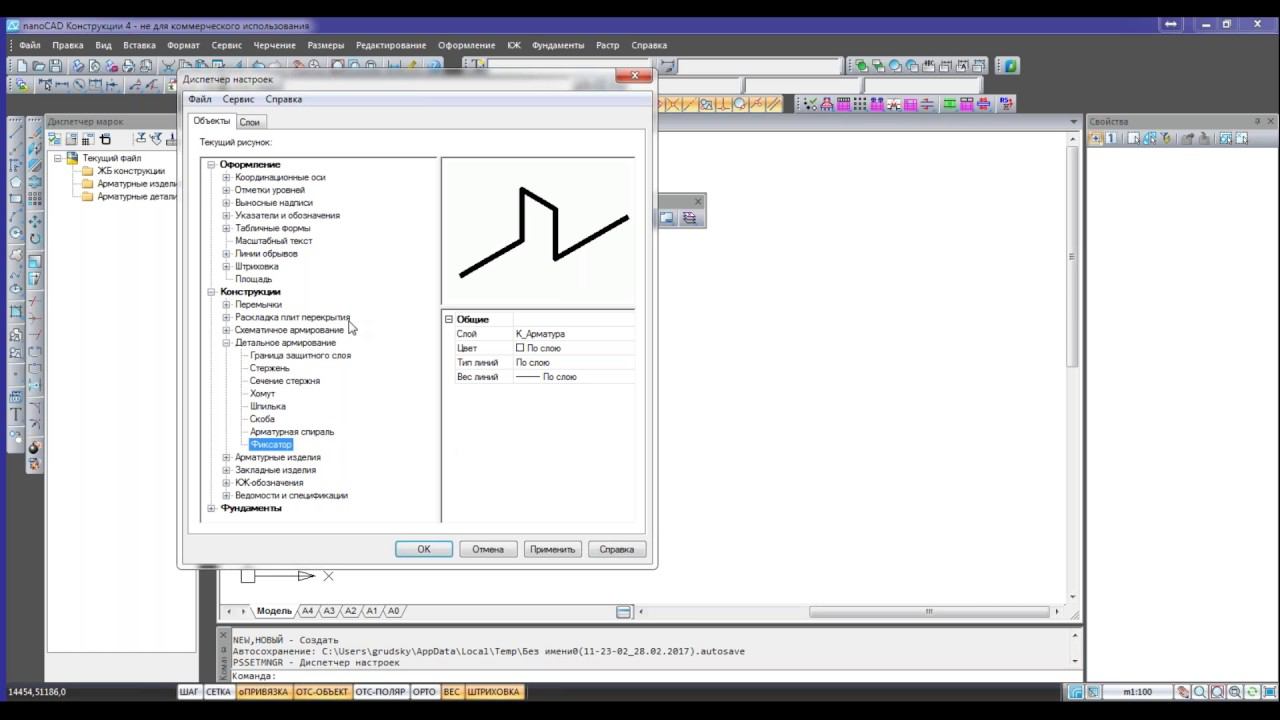Open the Сервис menu in Диспетчер настроек

pyautogui.click(x=238, y=99)
